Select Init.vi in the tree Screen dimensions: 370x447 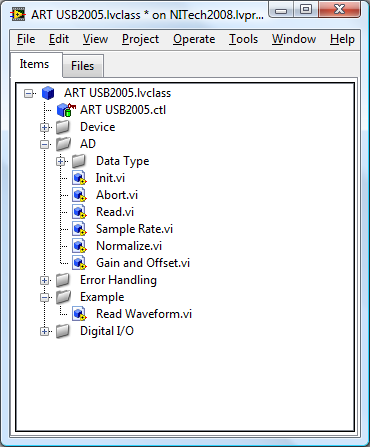point(110,178)
